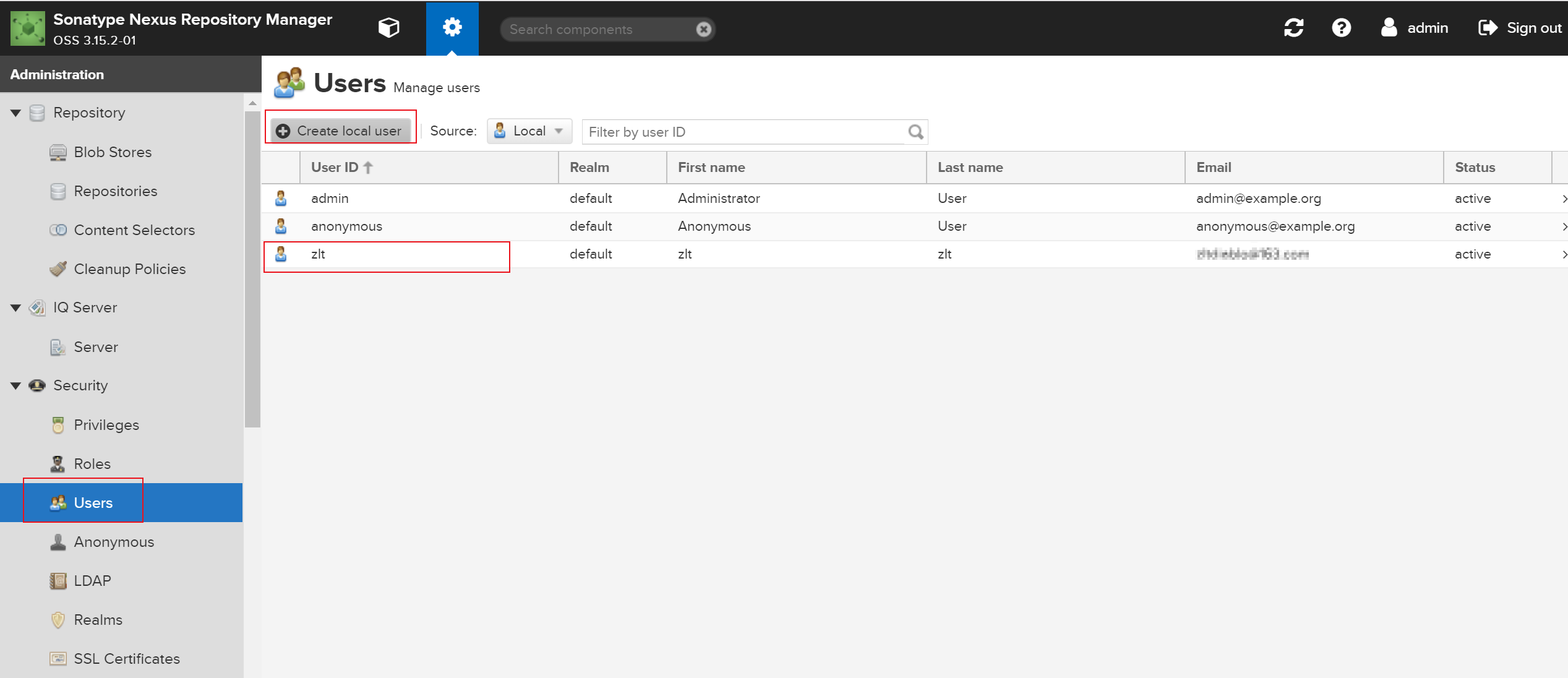Screen dimensions: 1568x678
Task: Collapse the Repository tree section
Action: pyautogui.click(x=16, y=113)
